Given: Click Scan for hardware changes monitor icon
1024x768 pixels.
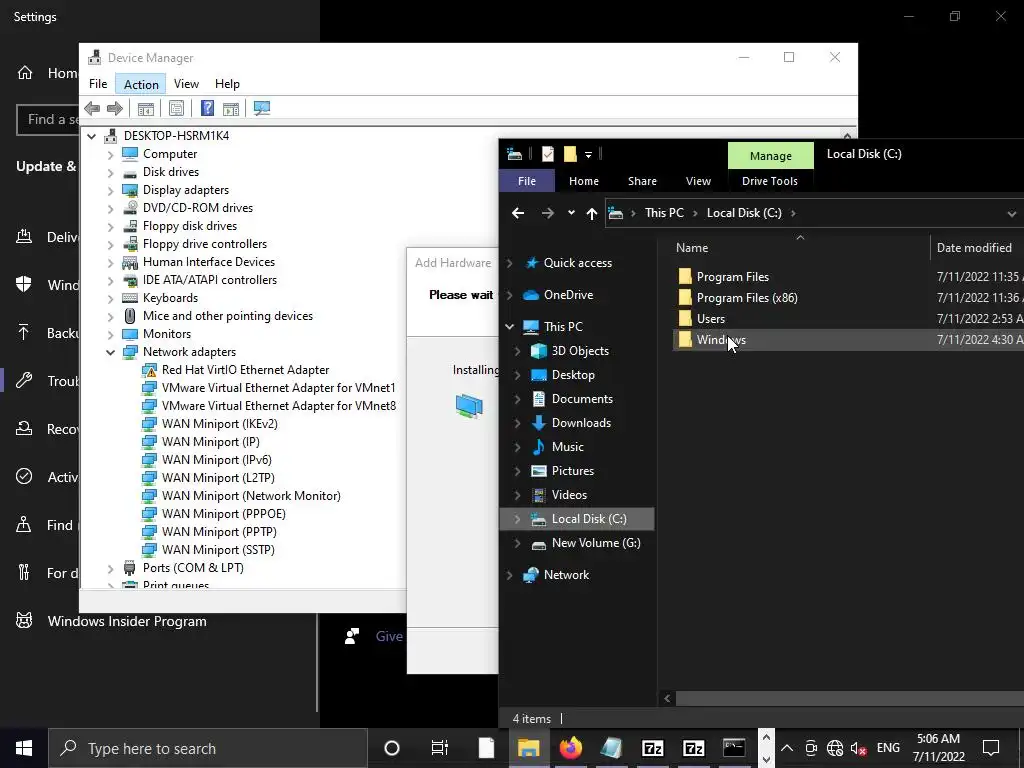Looking at the screenshot, I should 262,108.
